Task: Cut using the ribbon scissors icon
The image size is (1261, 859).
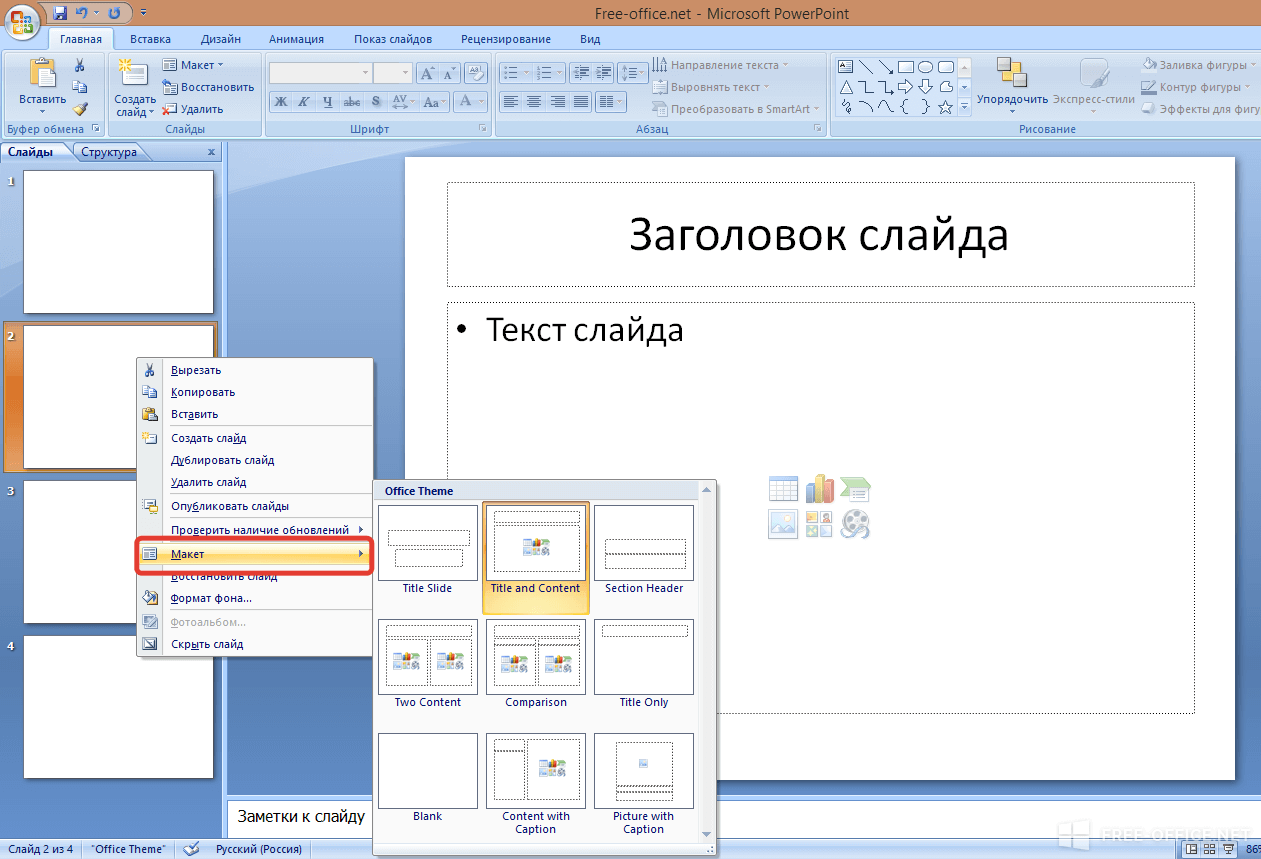Action: [80, 65]
